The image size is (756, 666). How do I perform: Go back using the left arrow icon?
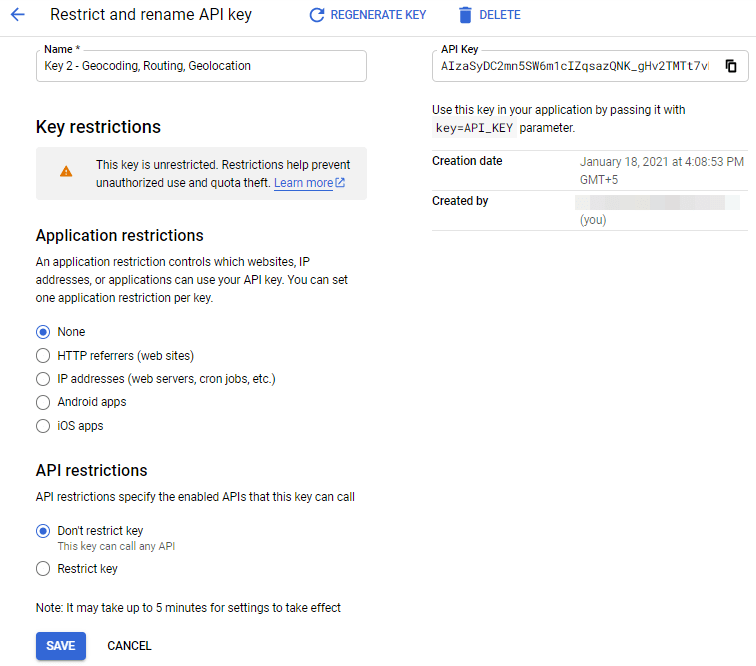click(x=18, y=14)
